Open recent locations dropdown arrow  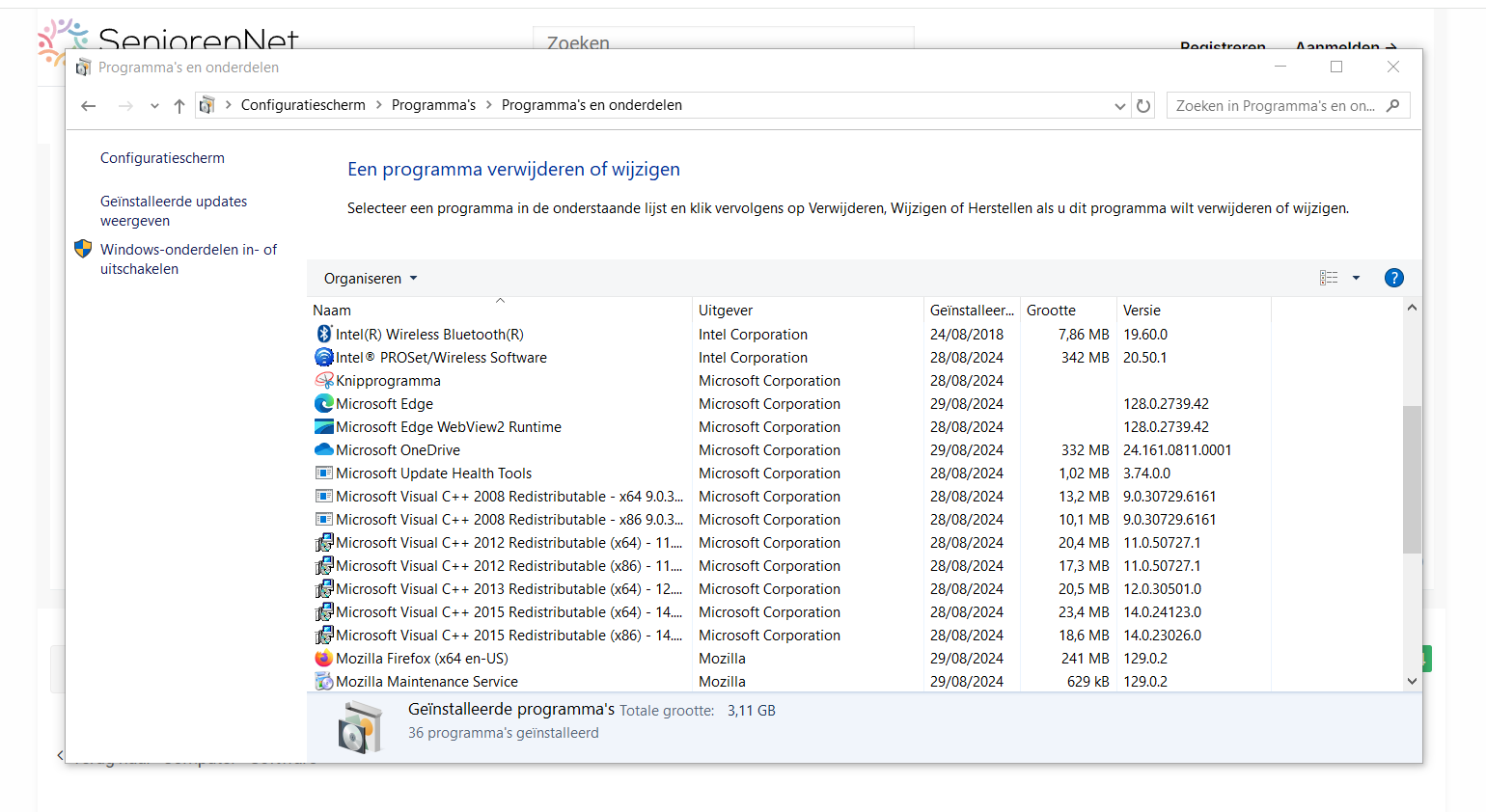click(154, 106)
